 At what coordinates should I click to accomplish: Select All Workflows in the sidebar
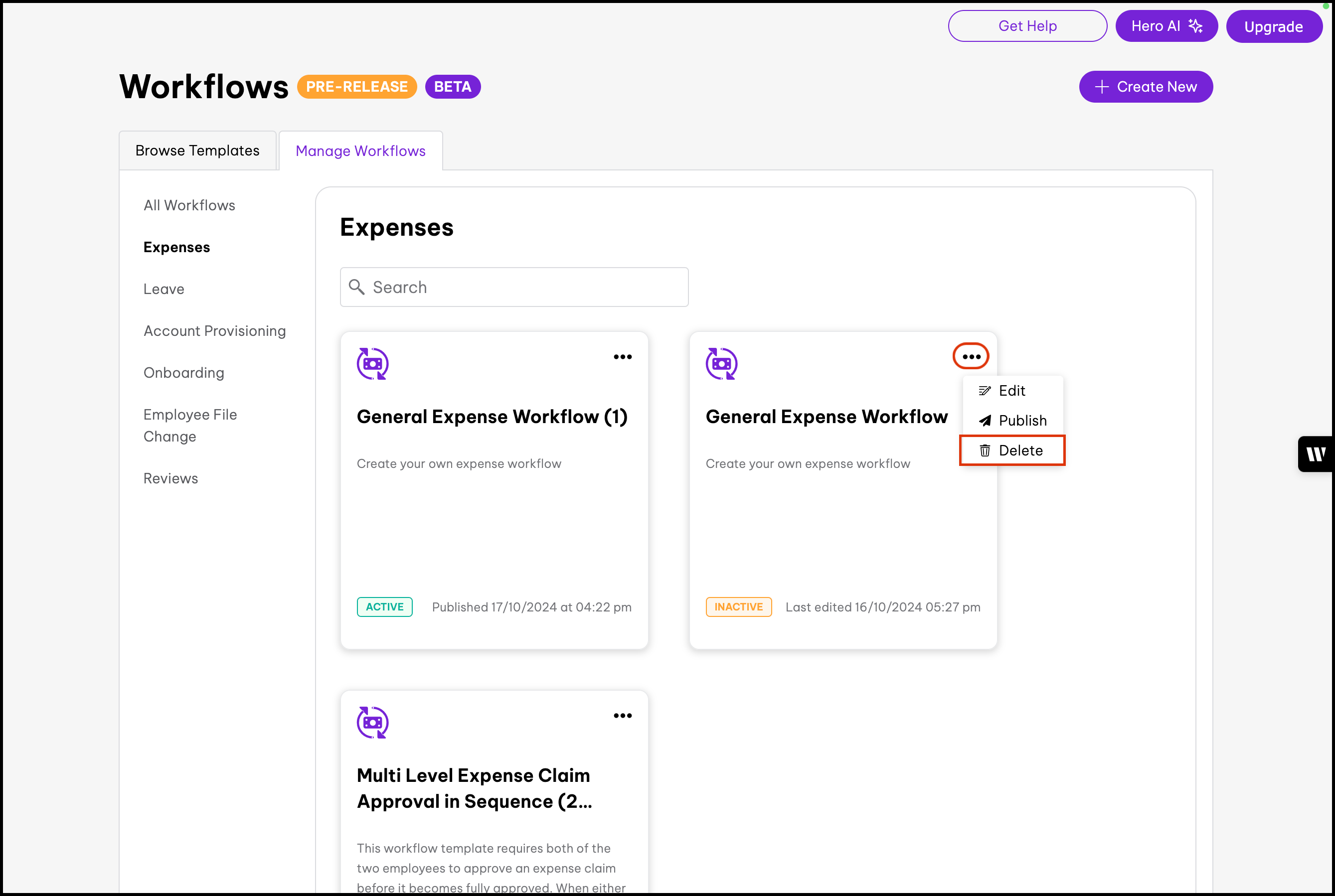(x=189, y=205)
